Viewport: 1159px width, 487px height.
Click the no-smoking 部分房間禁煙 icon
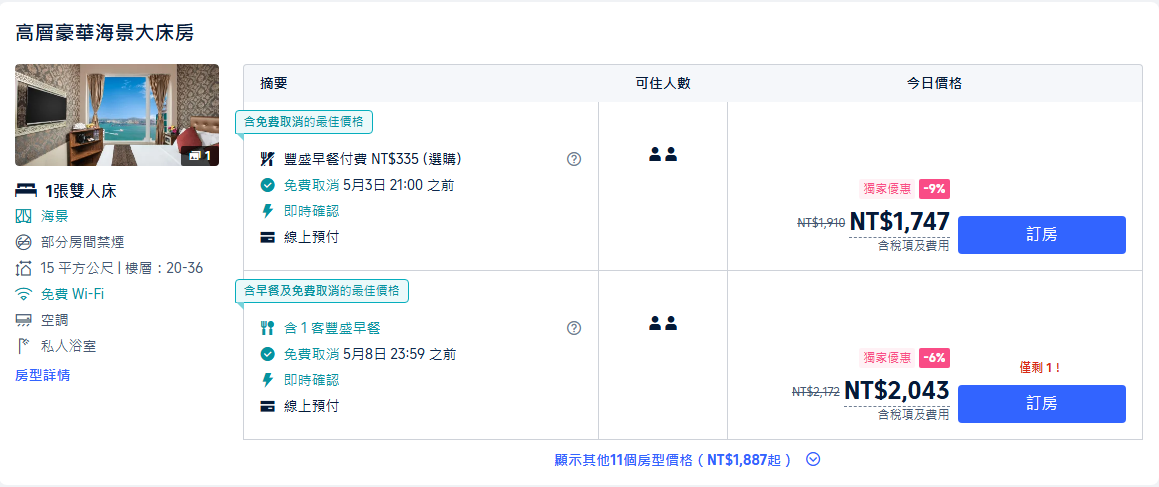(x=24, y=242)
